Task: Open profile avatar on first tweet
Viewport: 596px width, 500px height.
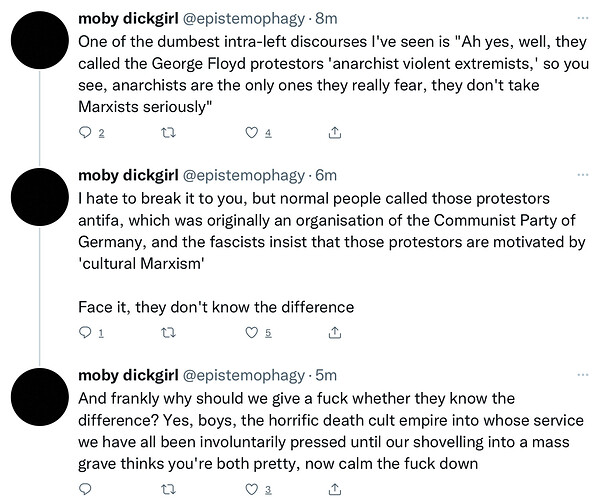Action: tap(40, 40)
